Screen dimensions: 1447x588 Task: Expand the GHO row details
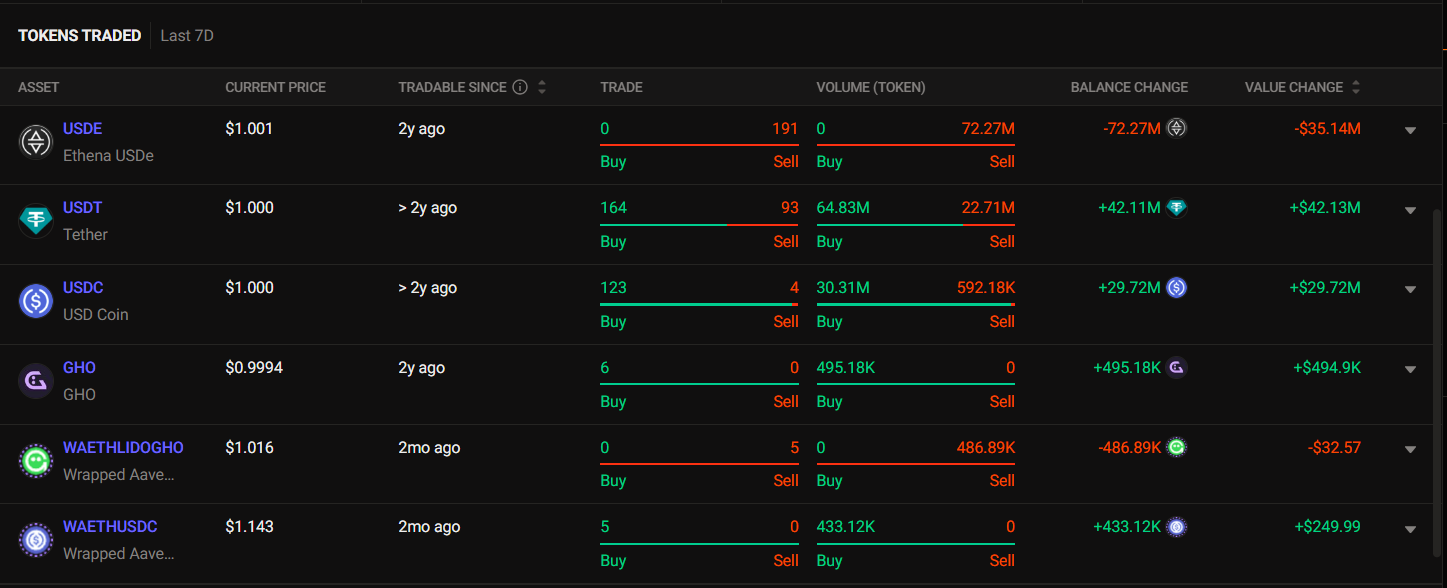click(x=1410, y=369)
